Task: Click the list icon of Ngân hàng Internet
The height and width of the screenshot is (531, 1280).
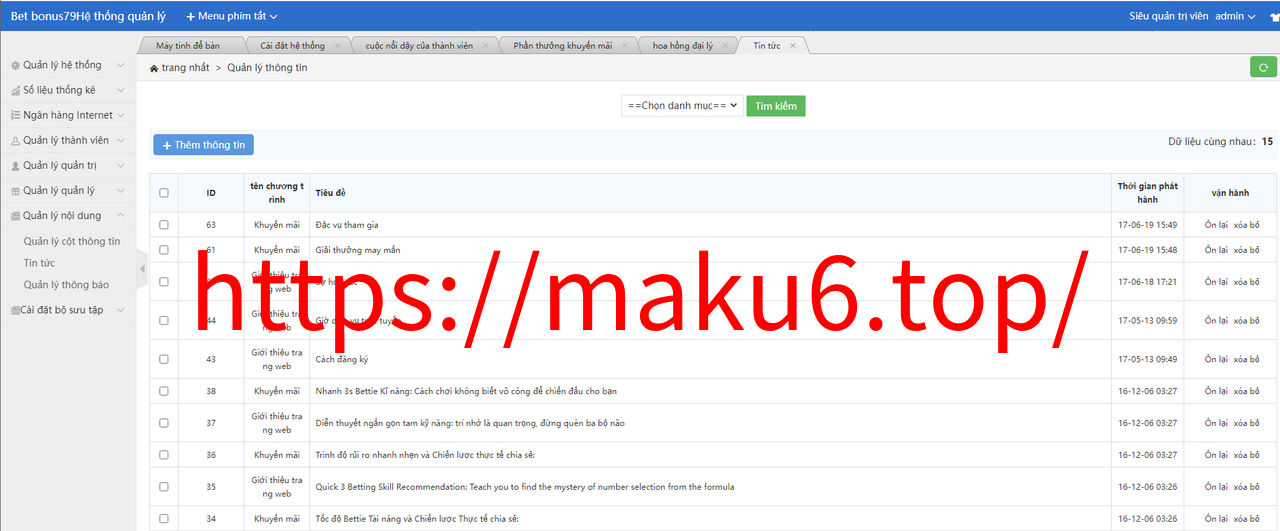Action: click(x=15, y=115)
